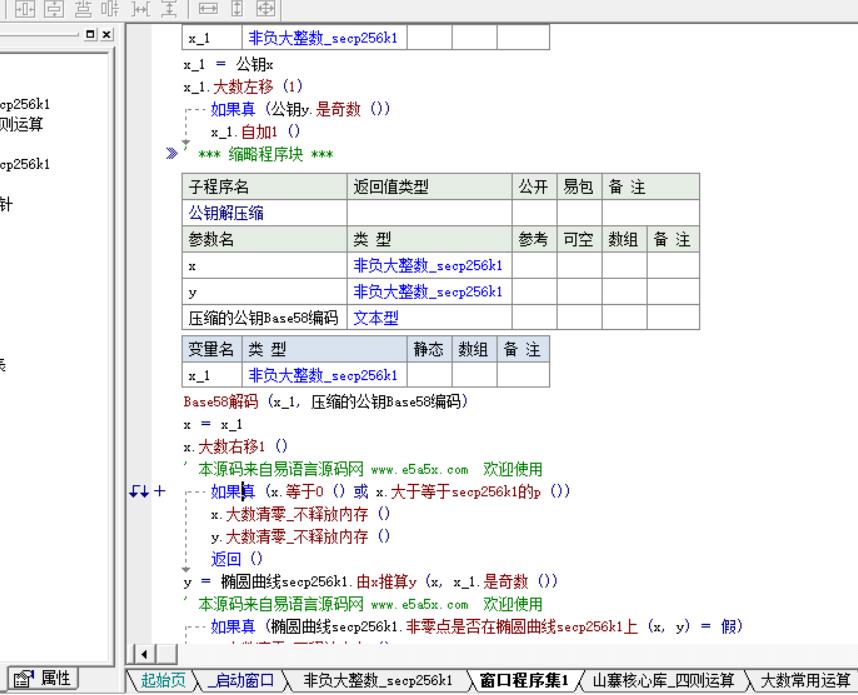Switch to the 山寨核心库_四则运算 tab
The width and height of the screenshot is (858, 695).
click(x=663, y=680)
